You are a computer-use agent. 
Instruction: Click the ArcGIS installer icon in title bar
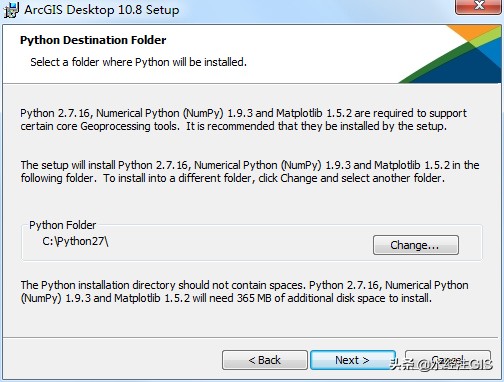[11, 10]
